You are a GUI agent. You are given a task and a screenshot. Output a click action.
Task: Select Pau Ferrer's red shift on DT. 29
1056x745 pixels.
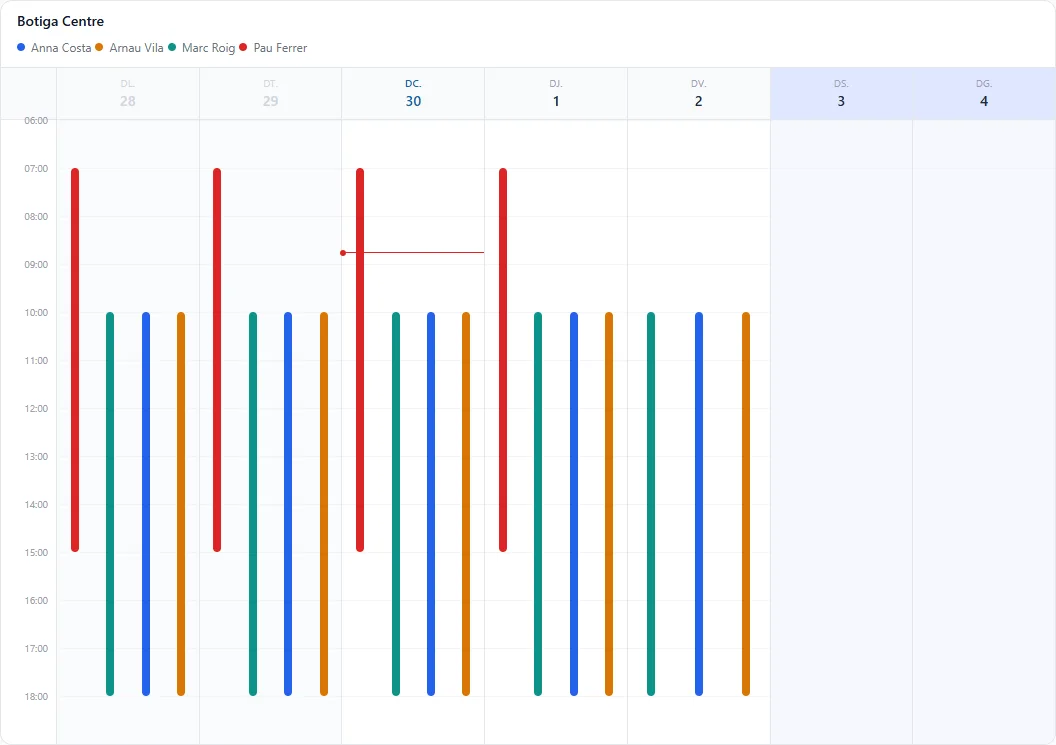click(217, 360)
